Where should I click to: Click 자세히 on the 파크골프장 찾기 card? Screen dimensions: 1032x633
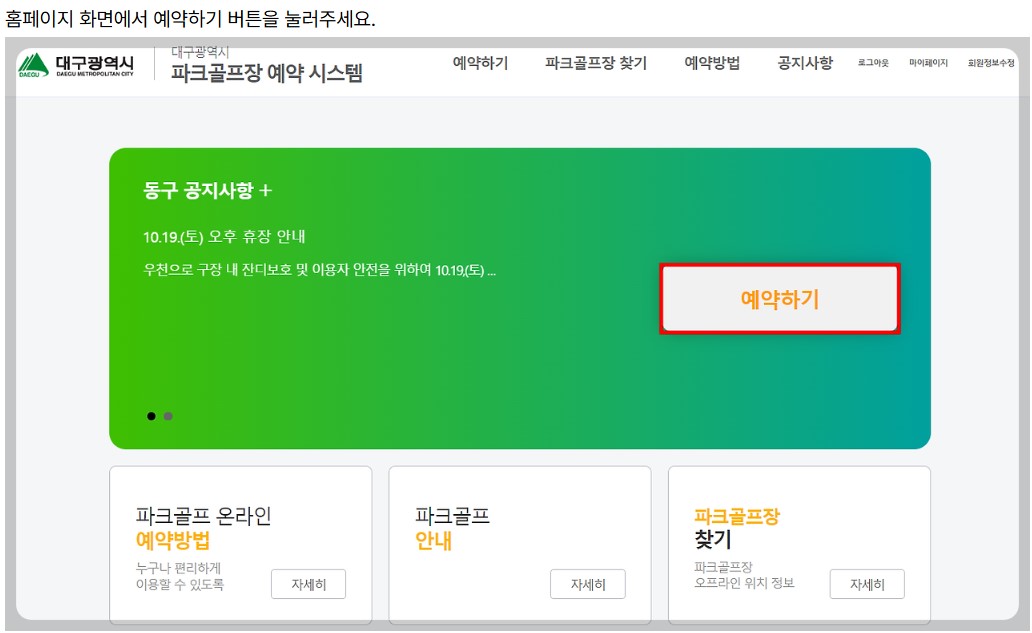(x=866, y=584)
